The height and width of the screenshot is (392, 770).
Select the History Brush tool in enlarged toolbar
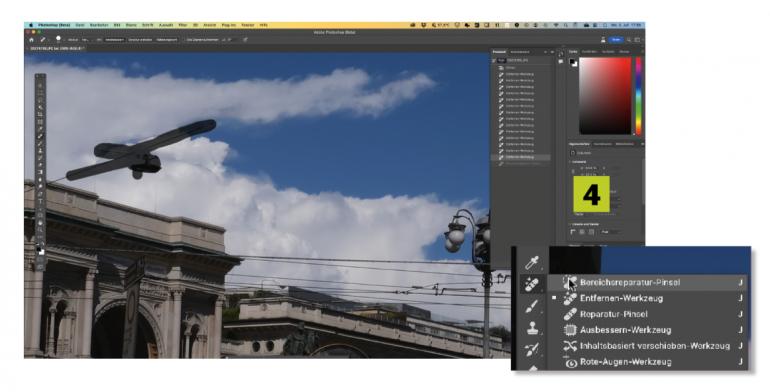tap(532, 349)
